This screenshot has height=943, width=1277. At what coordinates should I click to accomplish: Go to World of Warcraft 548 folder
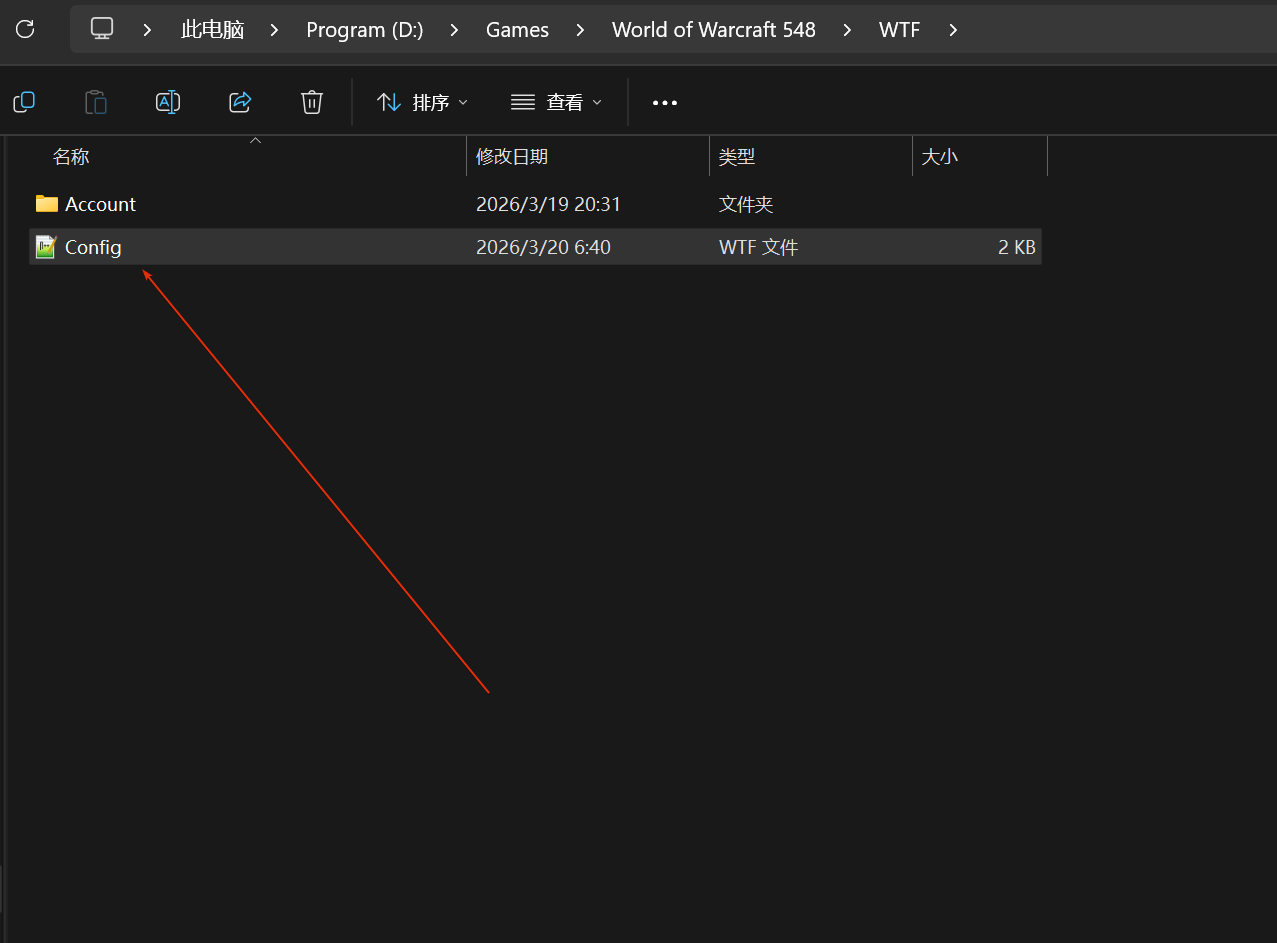(x=713, y=30)
